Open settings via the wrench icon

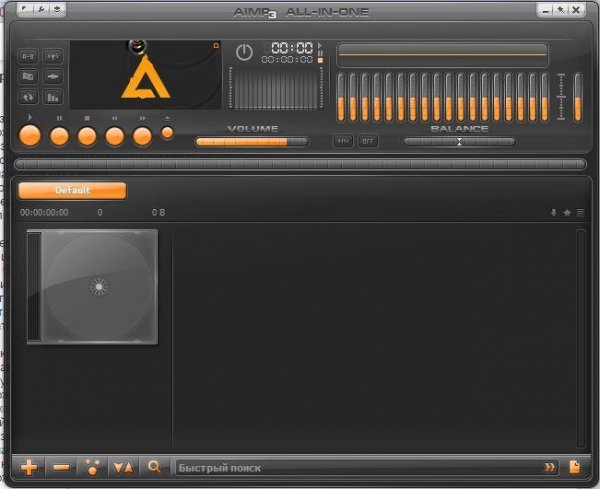click(41, 9)
